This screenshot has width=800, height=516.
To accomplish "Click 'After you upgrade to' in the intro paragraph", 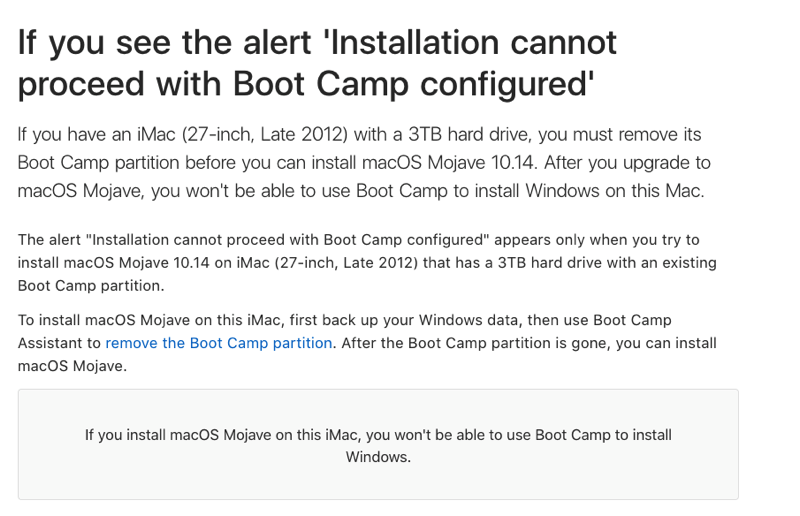I will tap(627, 163).
